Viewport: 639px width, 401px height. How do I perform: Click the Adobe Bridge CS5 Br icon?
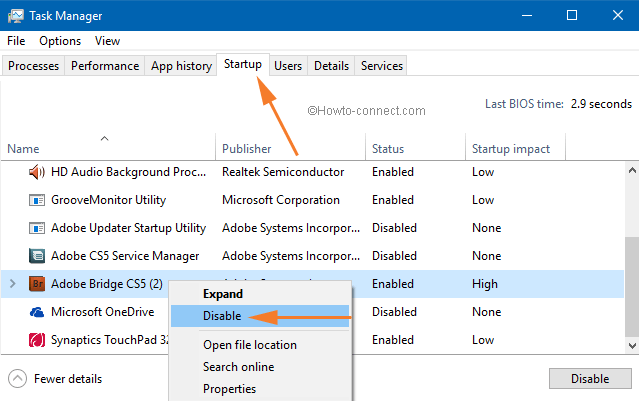(x=37, y=284)
